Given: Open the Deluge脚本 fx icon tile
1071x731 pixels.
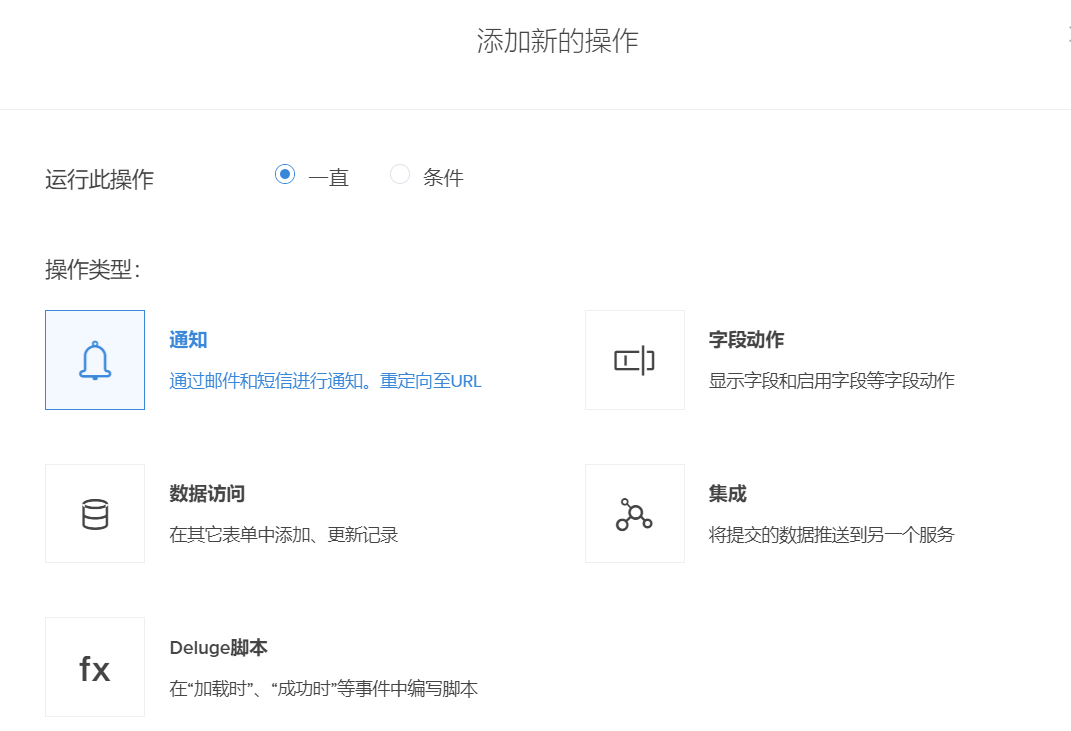Looking at the screenshot, I should (95, 667).
